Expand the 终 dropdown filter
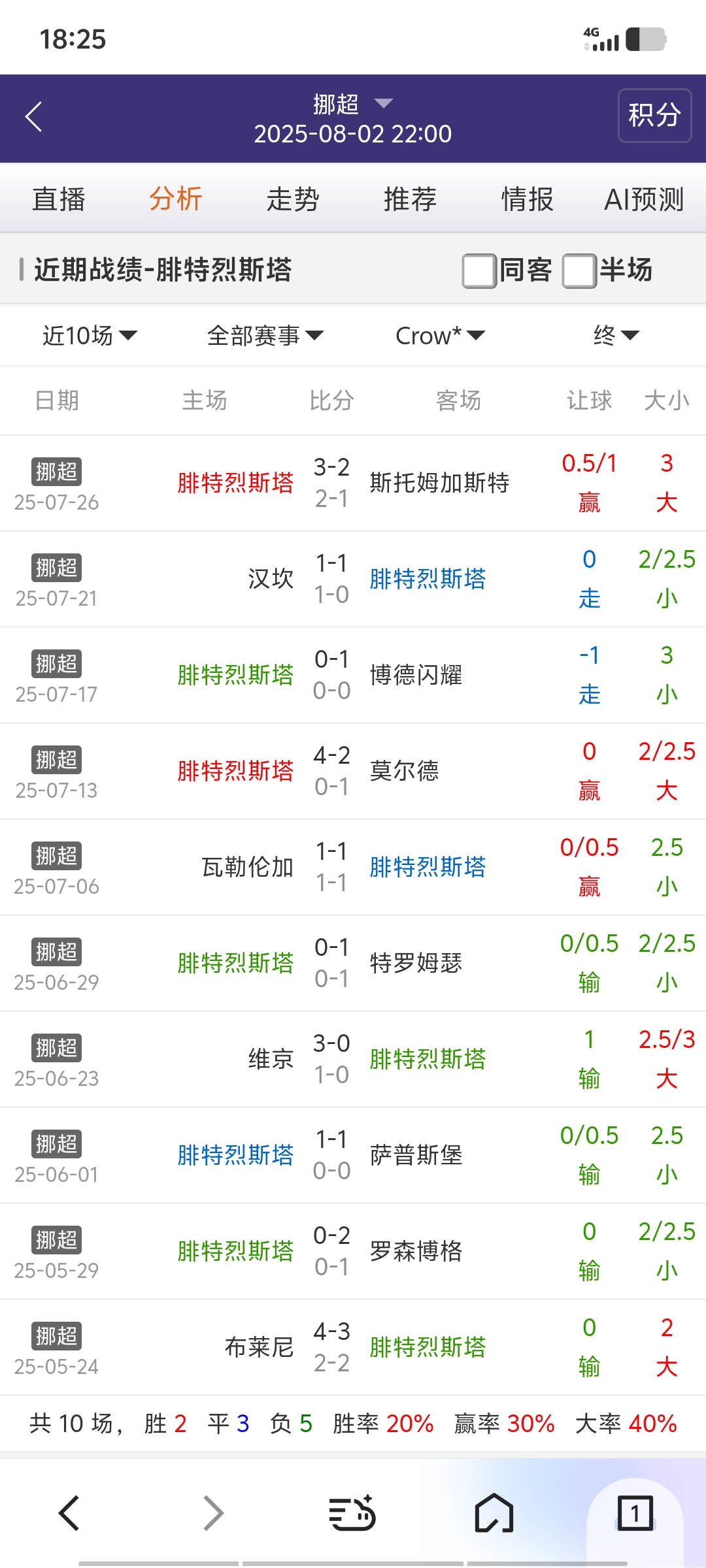 pyautogui.click(x=616, y=336)
